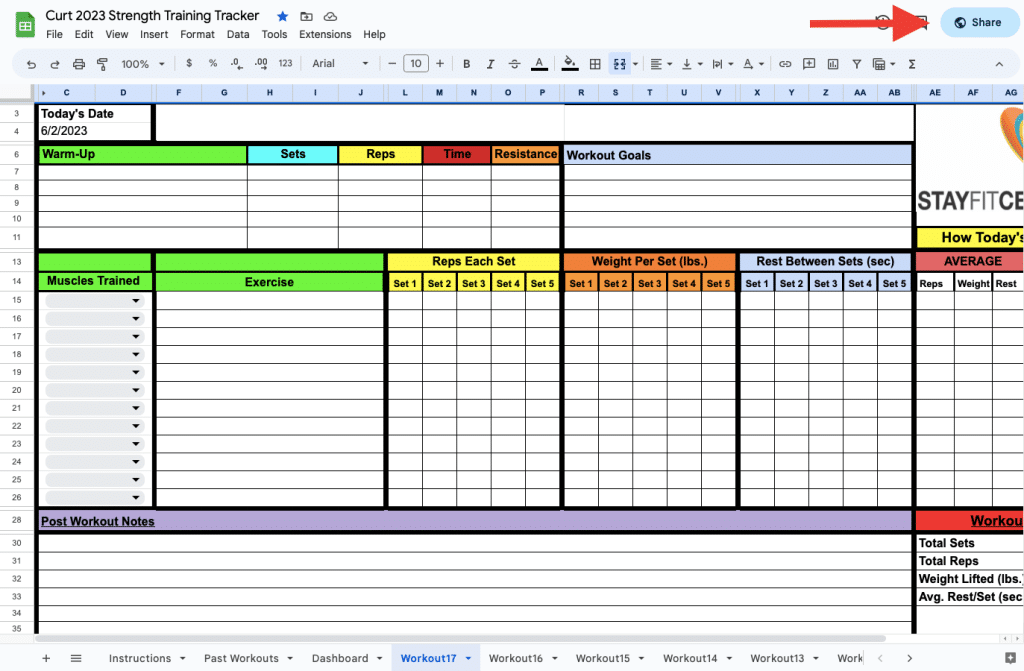Star the Curt 2023 spreadsheet

click(x=282, y=16)
